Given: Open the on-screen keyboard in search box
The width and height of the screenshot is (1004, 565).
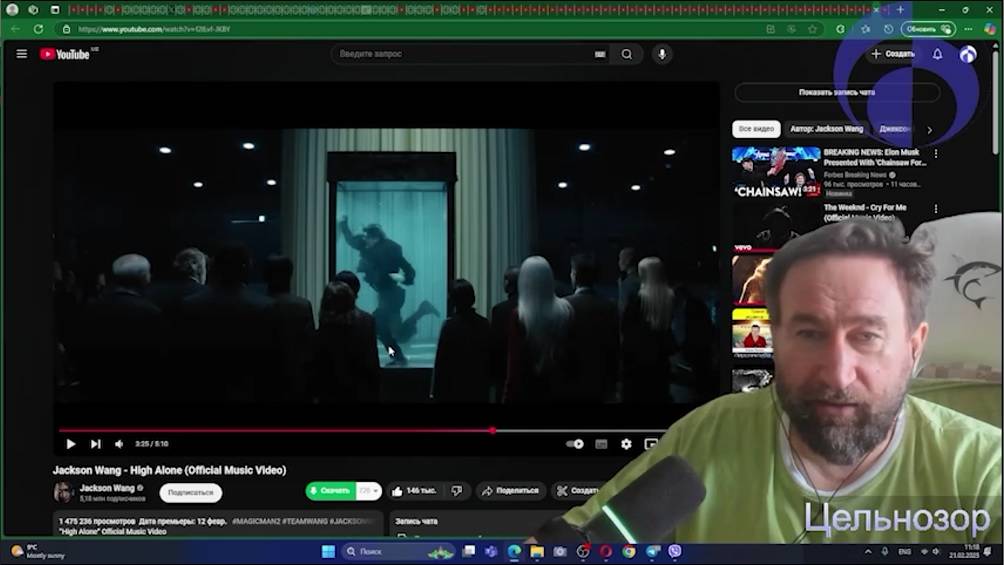Looking at the screenshot, I should pos(600,54).
